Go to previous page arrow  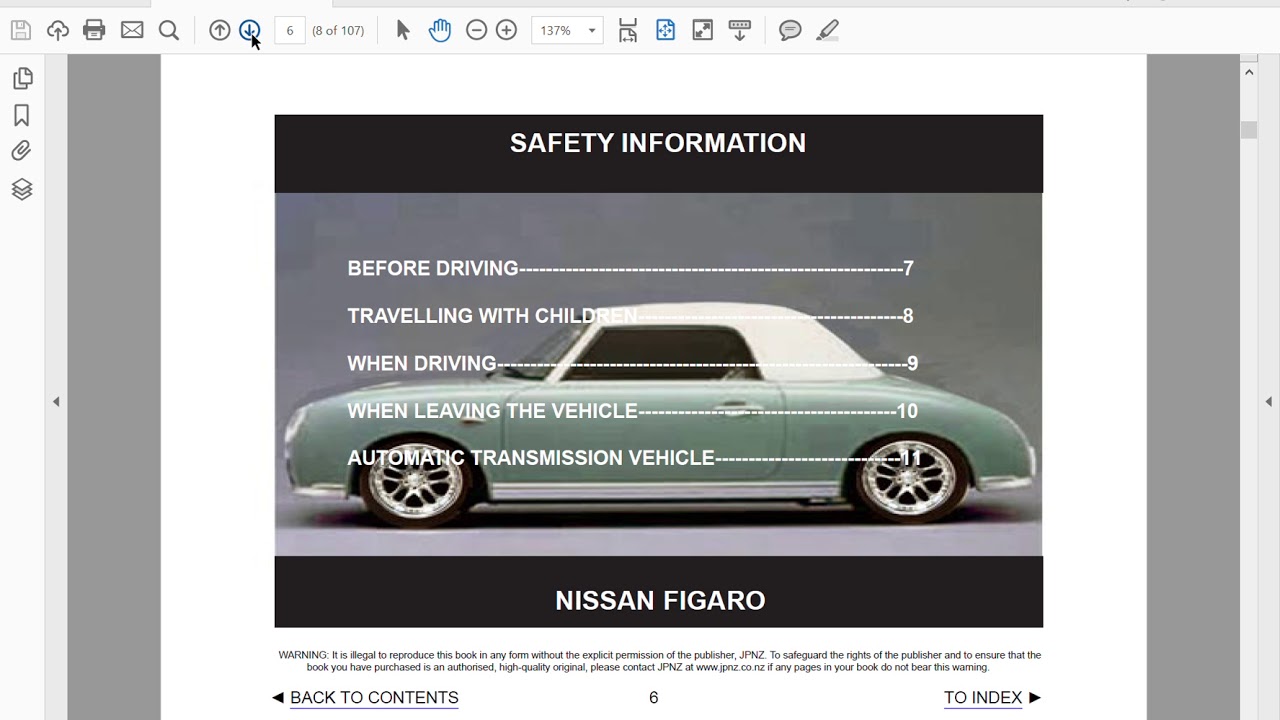pyautogui.click(x=220, y=30)
